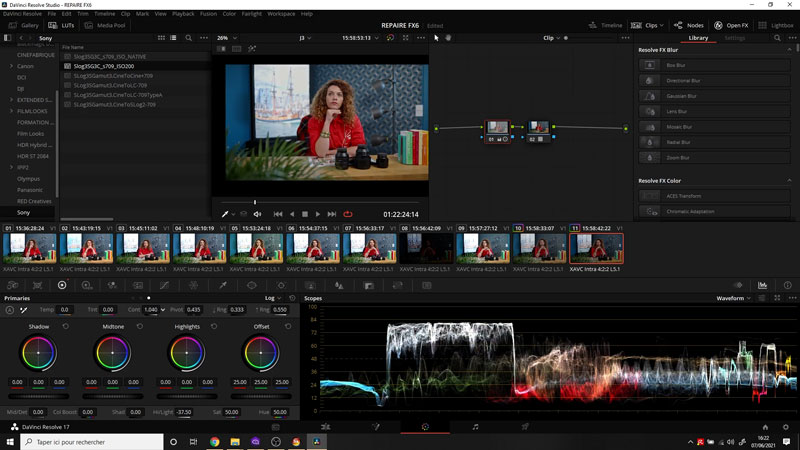This screenshot has width=800, height=450.
Task: Open the Color menu
Action: coord(229,14)
